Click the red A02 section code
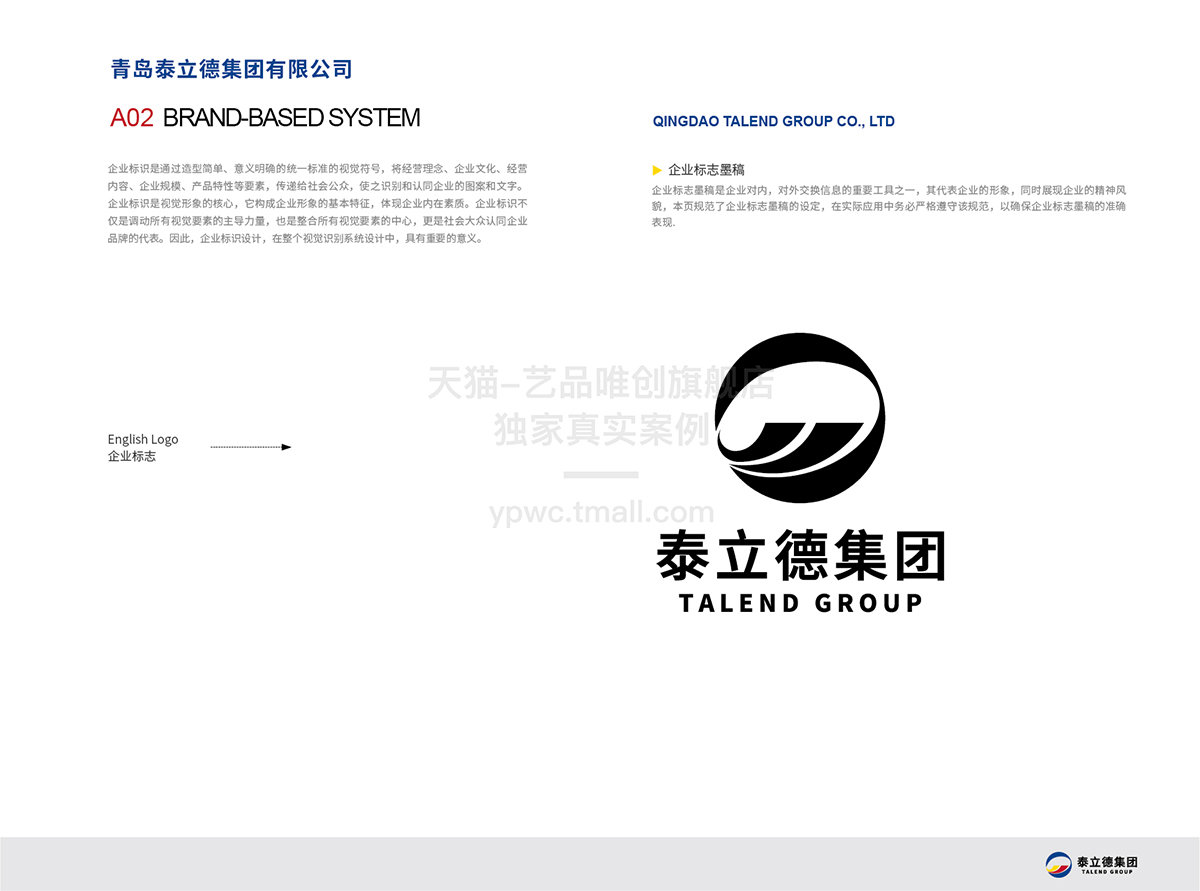1200x891 pixels. point(132,117)
